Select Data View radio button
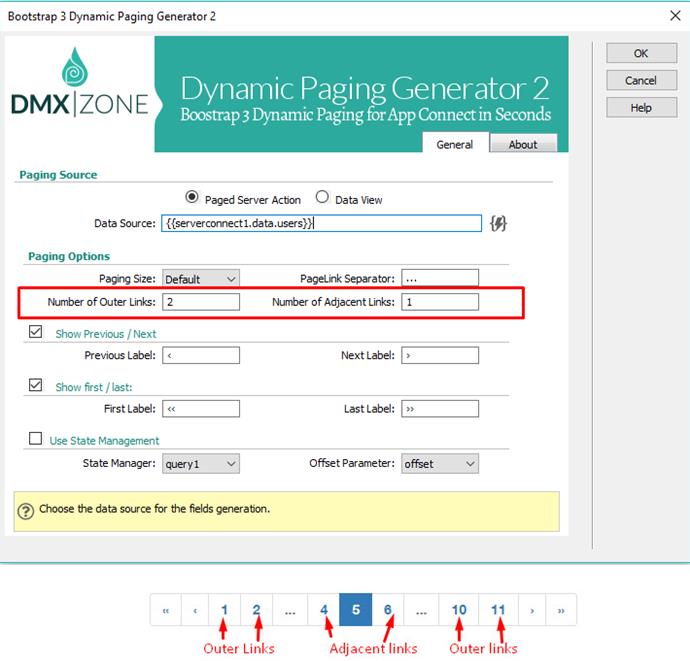The height and width of the screenshot is (661, 690). pos(322,197)
